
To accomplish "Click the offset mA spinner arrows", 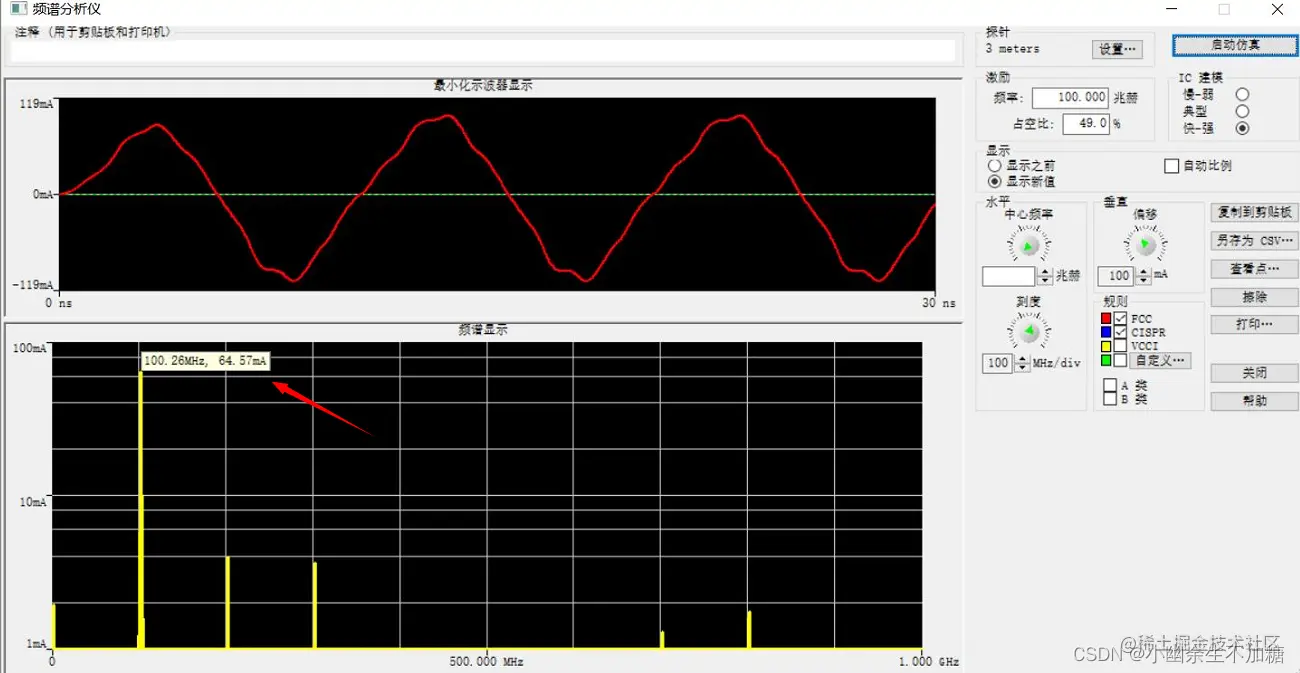I will click(x=1143, y=276).
